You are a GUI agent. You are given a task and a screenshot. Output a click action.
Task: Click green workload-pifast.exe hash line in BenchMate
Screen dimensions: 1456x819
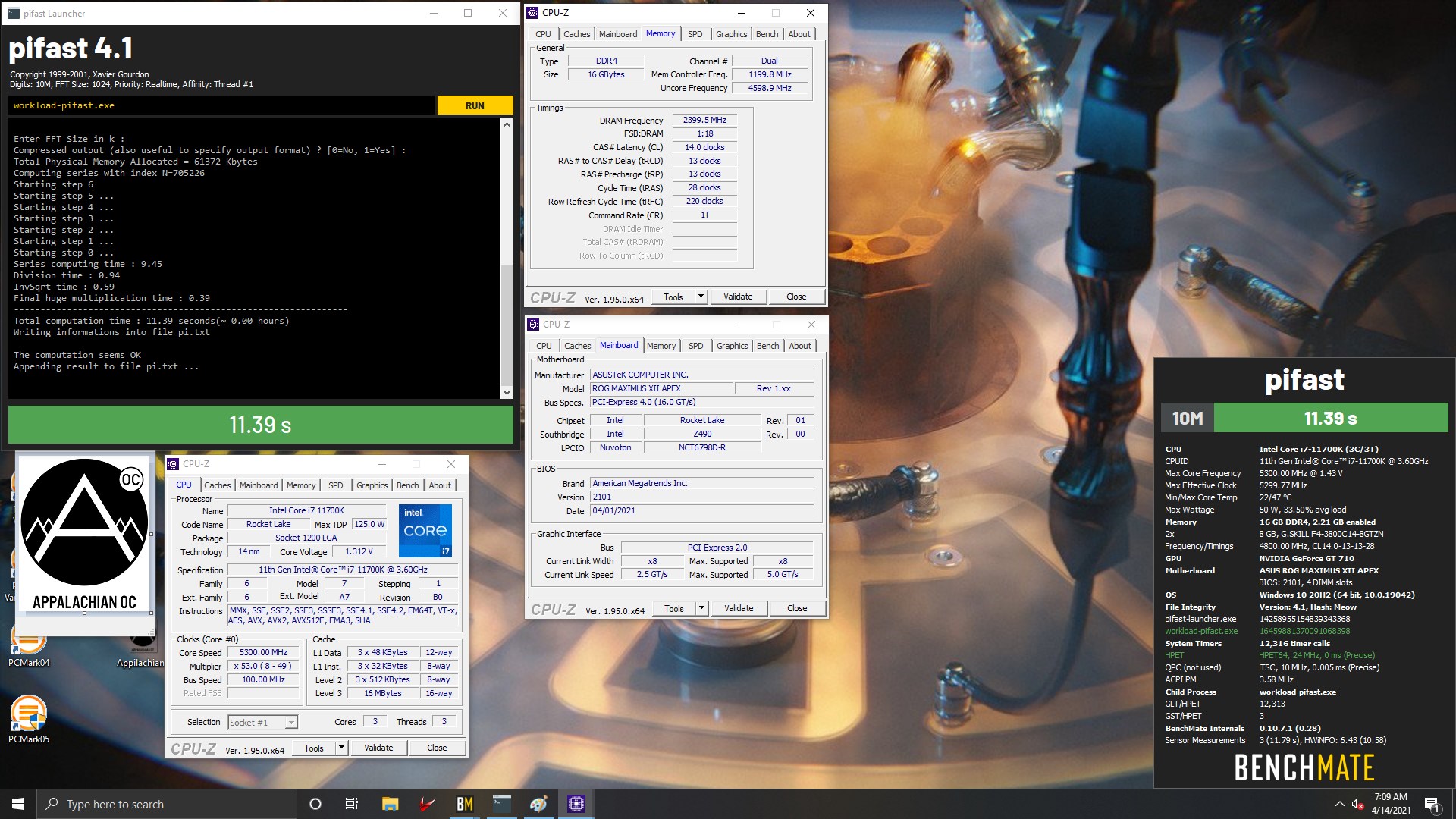[x=1257, y=631]
